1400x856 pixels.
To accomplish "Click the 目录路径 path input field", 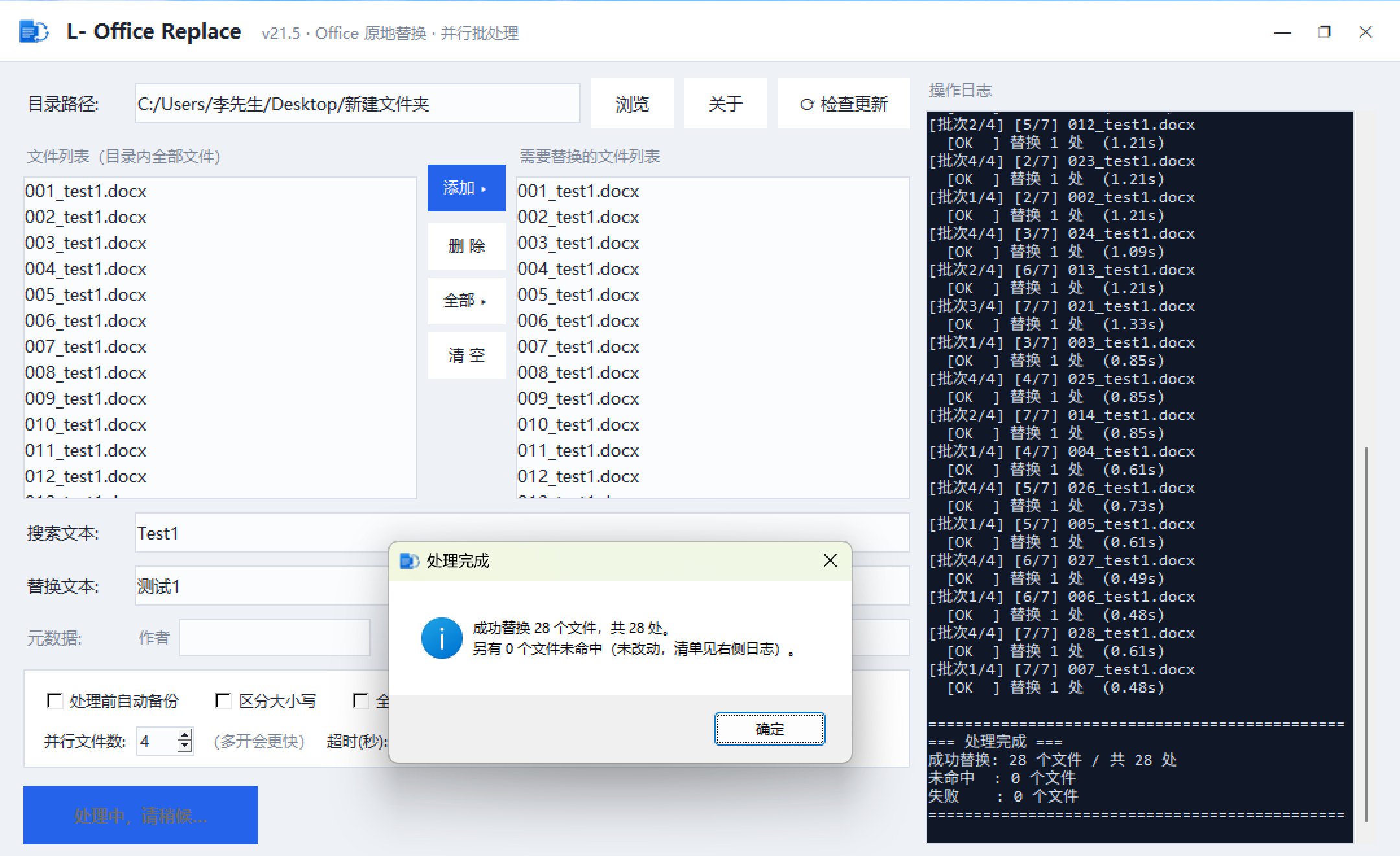I will click(357, 104).
